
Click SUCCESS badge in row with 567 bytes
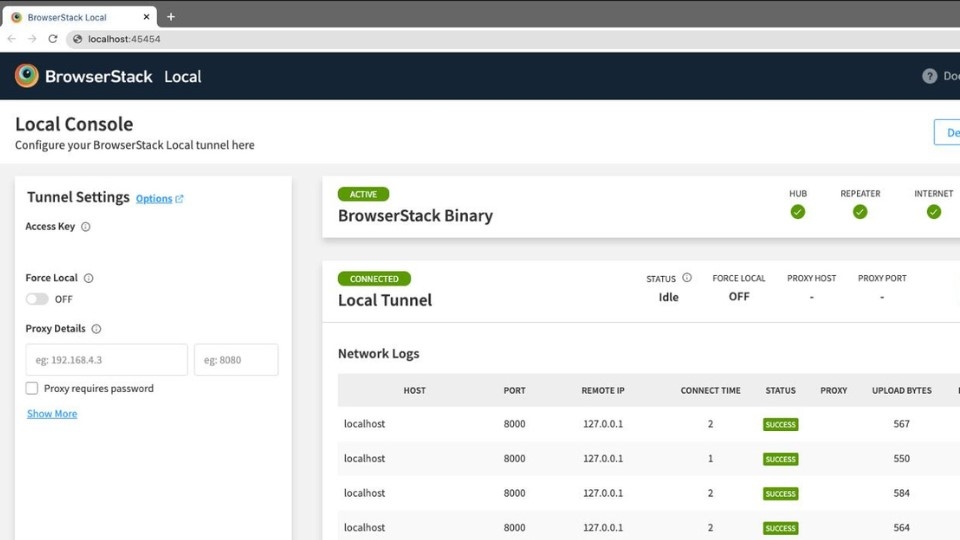(781, 424)
